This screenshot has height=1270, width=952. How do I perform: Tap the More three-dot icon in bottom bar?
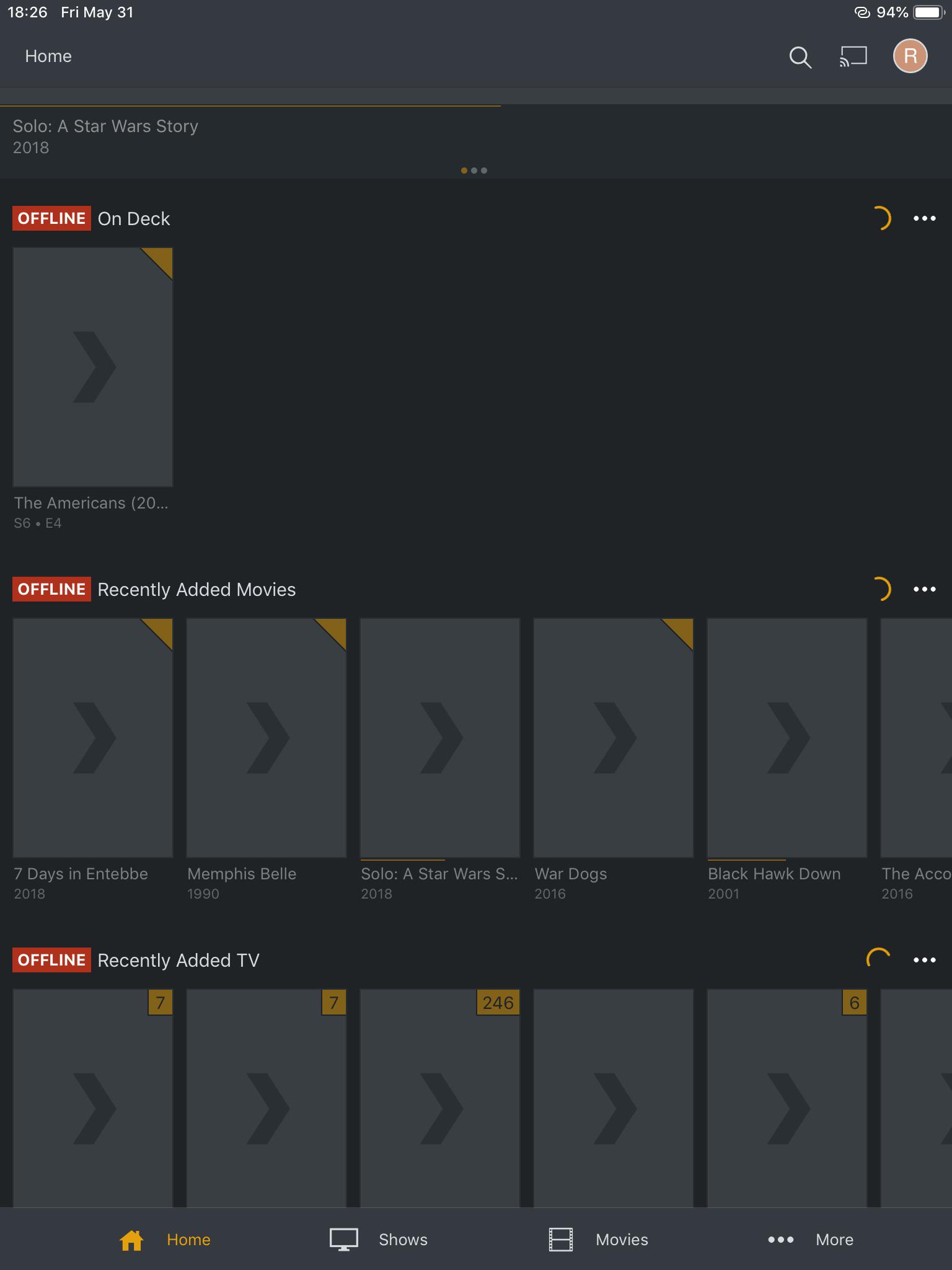point(781,1240)
